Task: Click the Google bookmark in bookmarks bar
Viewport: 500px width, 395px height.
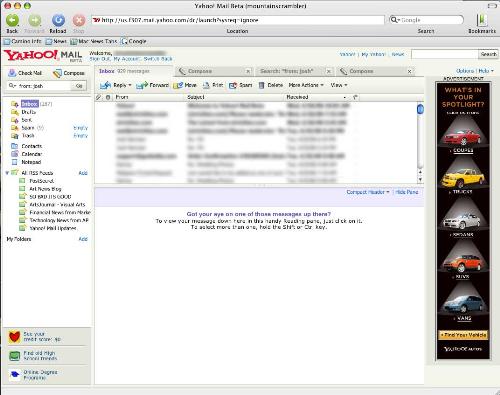Action: click(x=134, y=41)
